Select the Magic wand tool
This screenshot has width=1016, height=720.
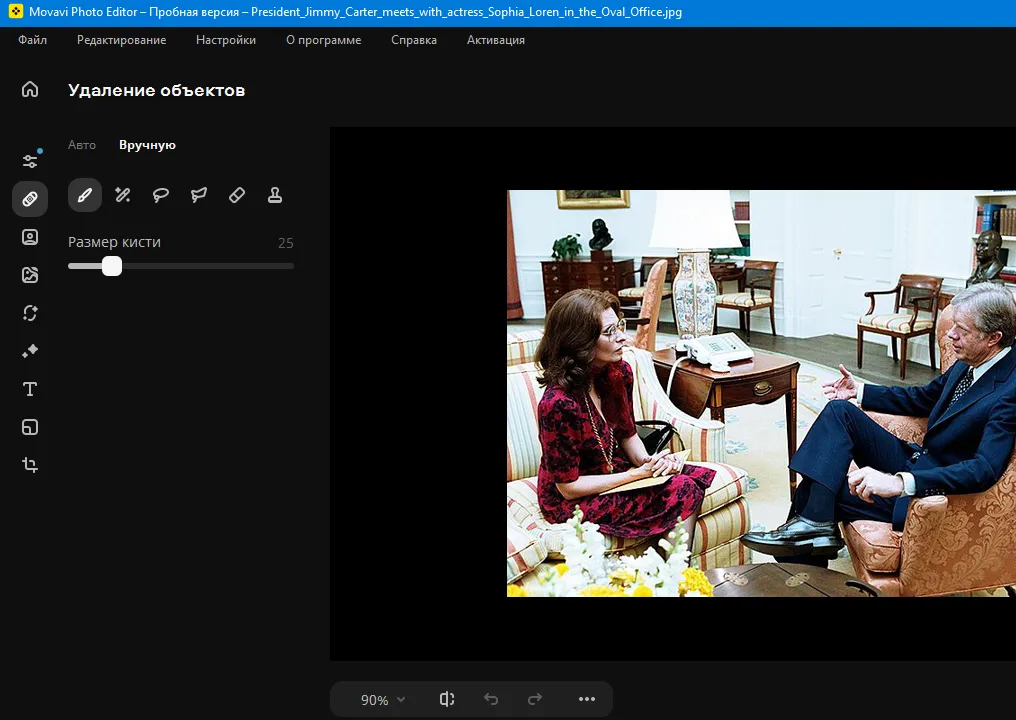tap(122, 195)
